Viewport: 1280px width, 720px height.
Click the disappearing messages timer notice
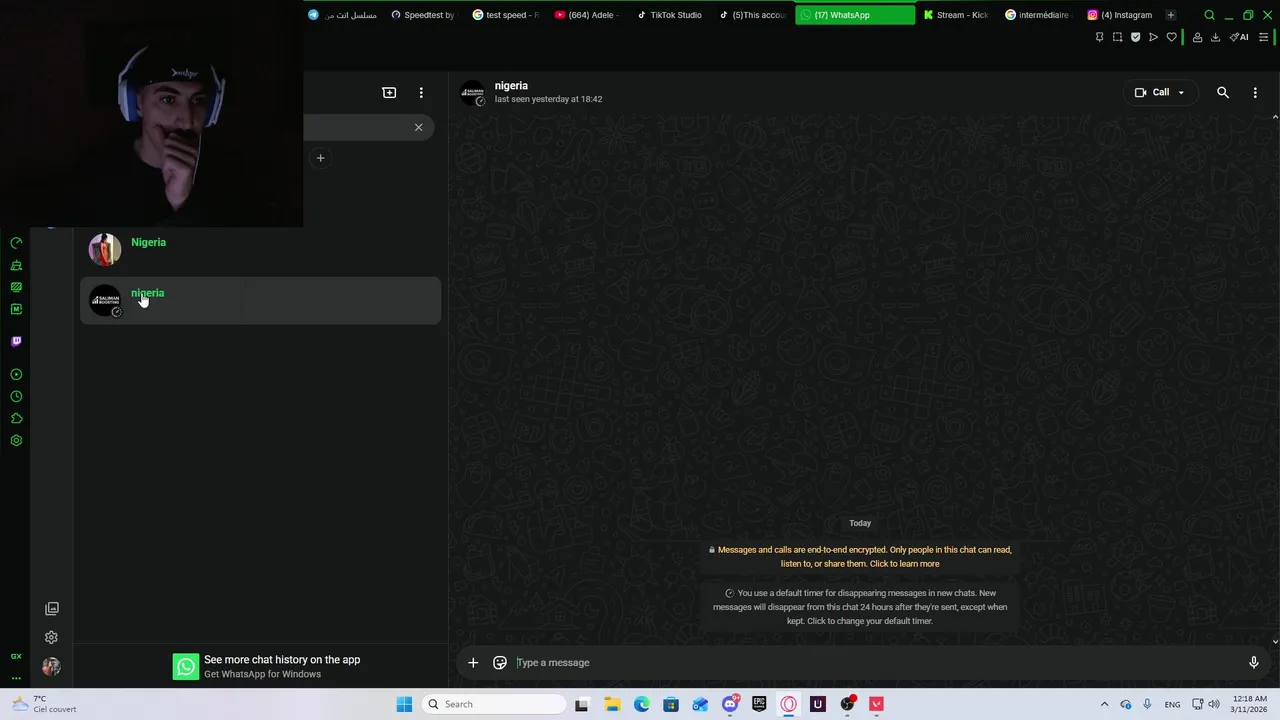[x=860, y=607]
